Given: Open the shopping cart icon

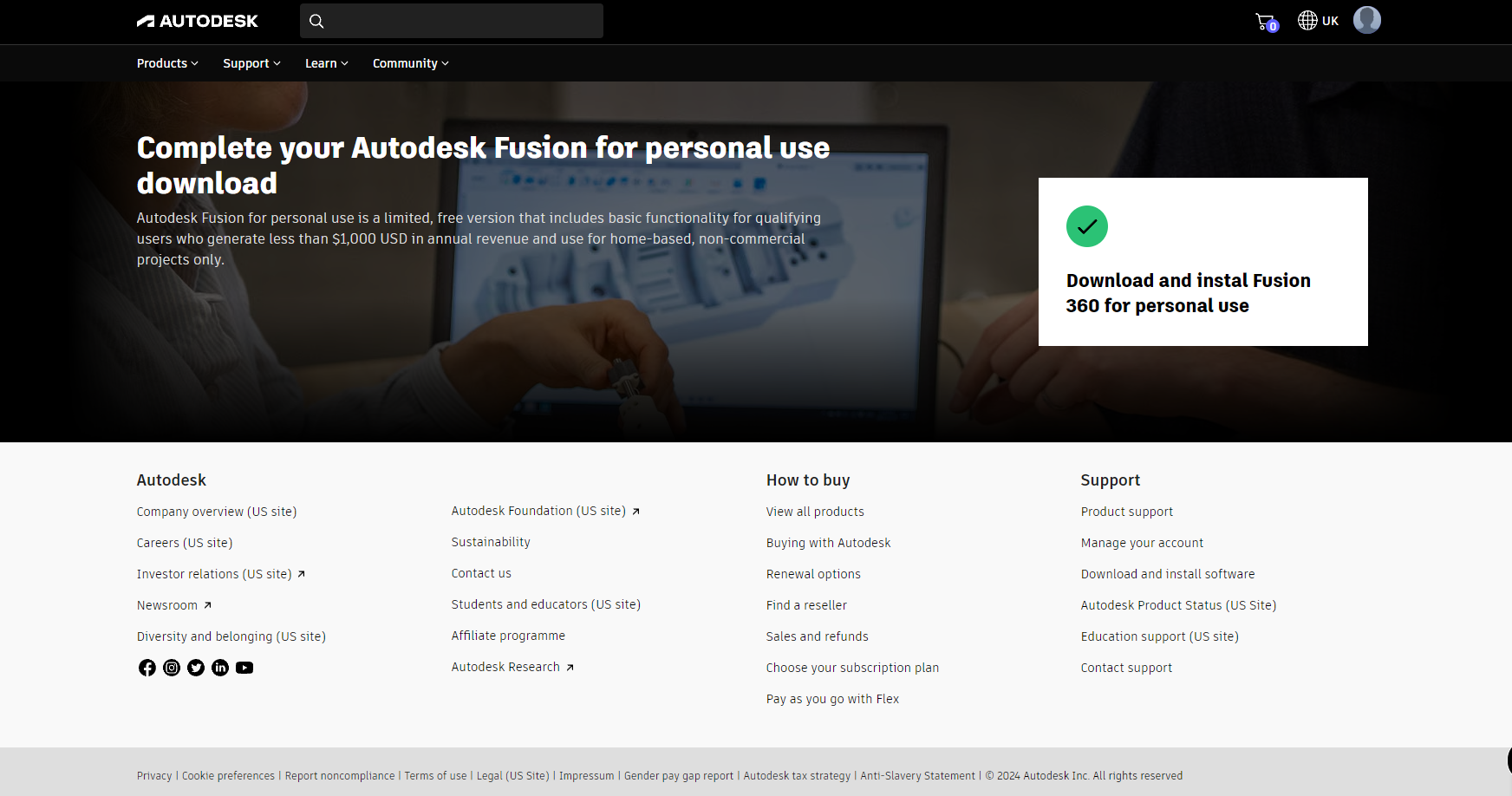Looking at the screenshot, I should point(1266,22).
